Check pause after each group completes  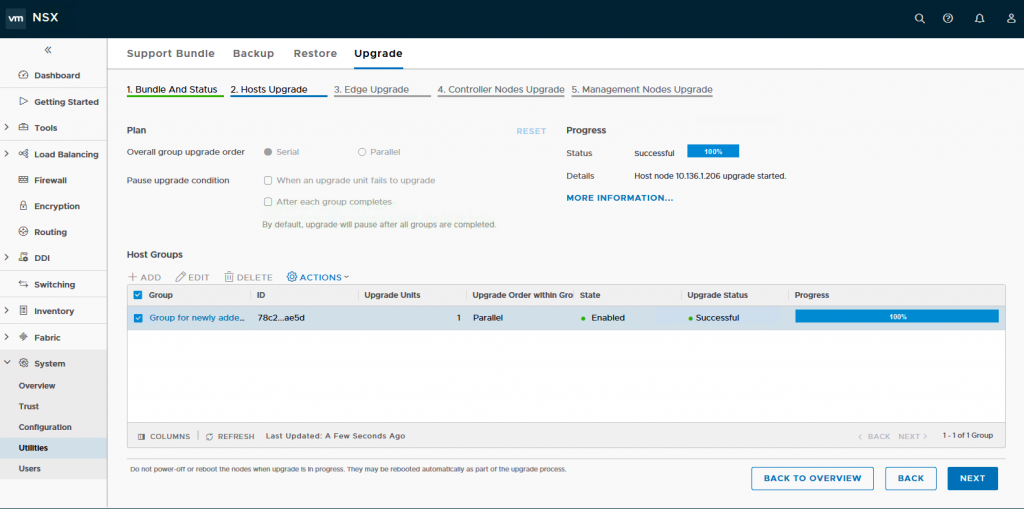point(268,202)
